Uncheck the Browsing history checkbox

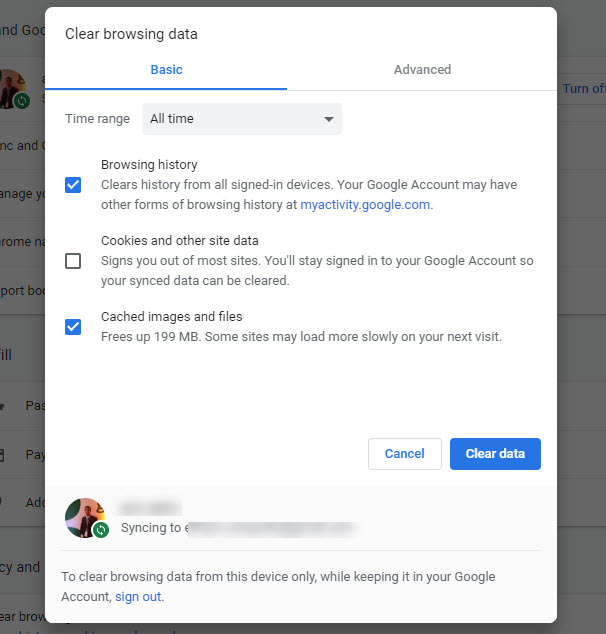pos(73,185)
